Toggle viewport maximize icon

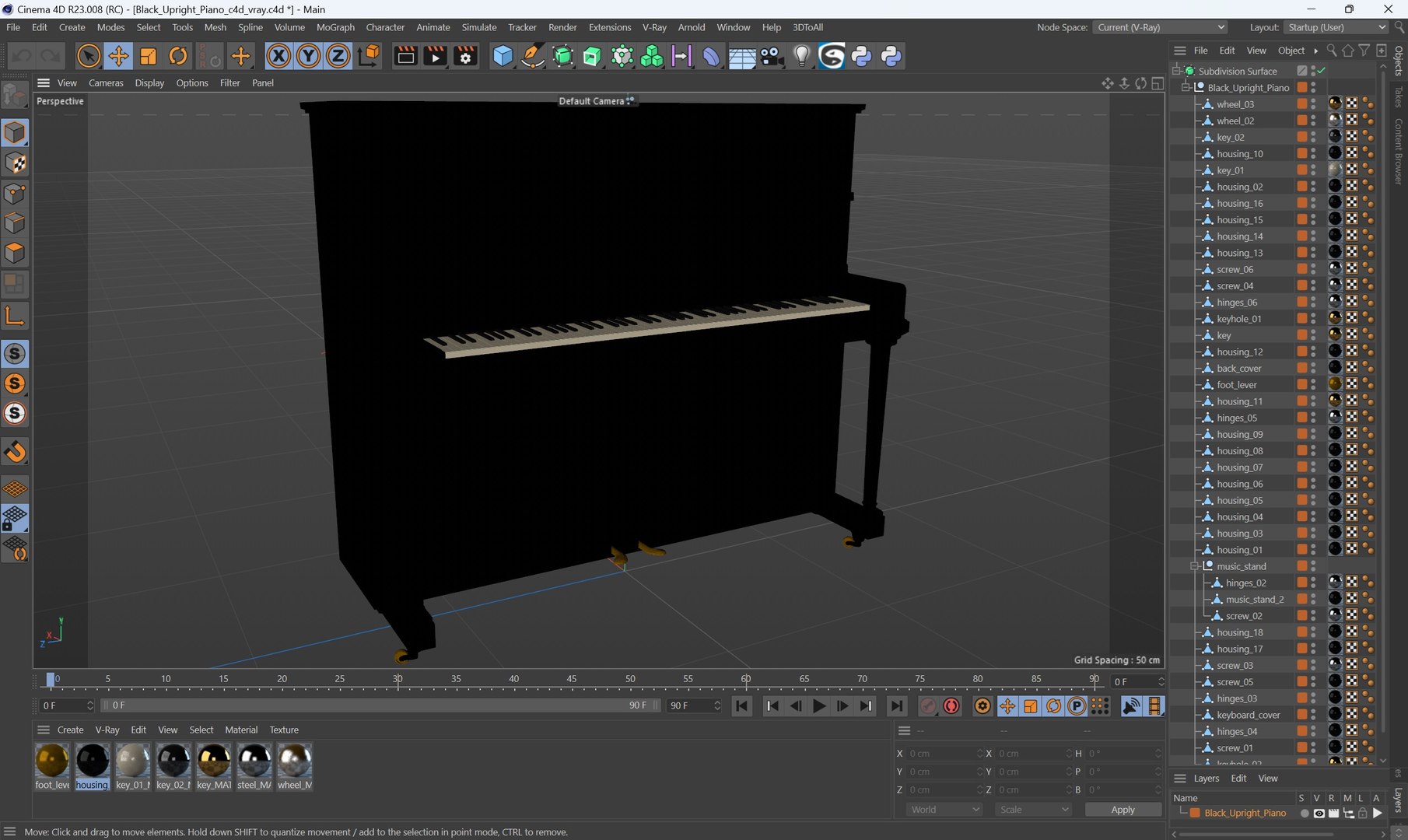point(1158,83)
